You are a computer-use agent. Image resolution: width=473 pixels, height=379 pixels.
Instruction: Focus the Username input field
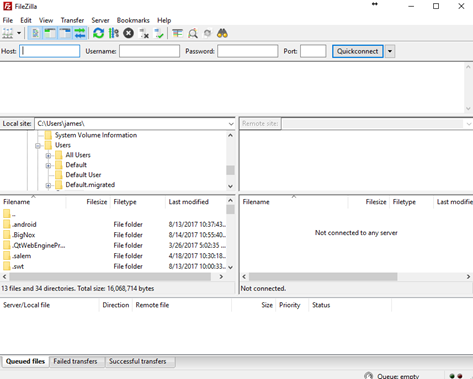pyautogui.click(x=149, y=51)
